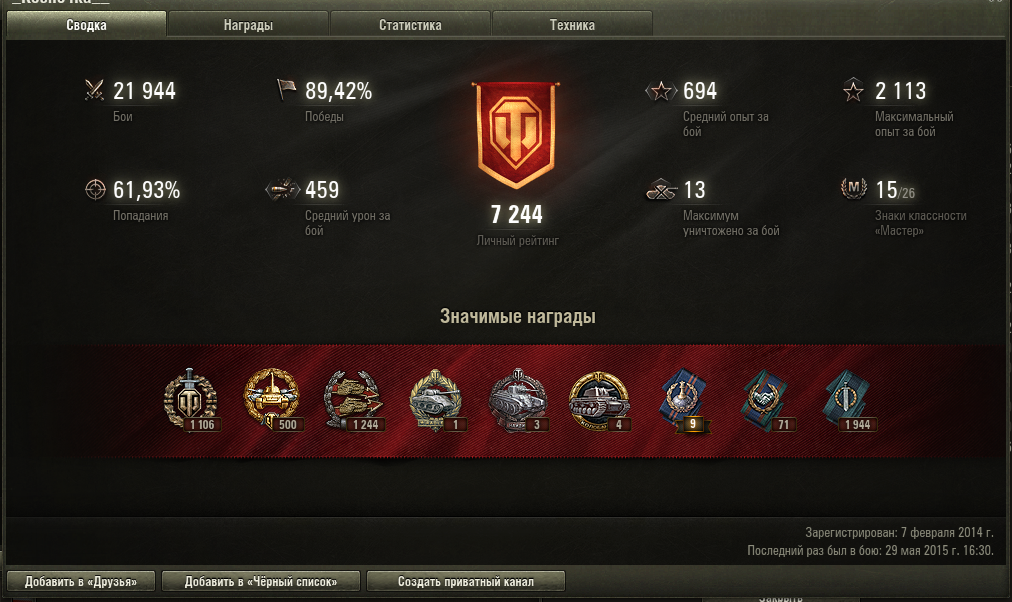This screenshot has height=602, width=1012.
Task: Click the Mastery badge laurel icon
Action: pos(853,188)
